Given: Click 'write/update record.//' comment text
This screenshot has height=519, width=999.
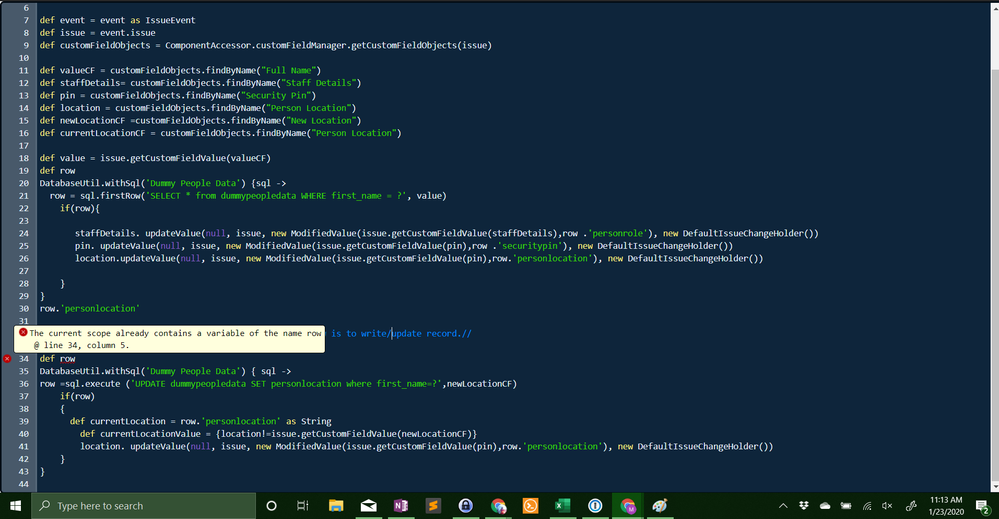Looking at the screenshot, I should [x=416, y=333].
